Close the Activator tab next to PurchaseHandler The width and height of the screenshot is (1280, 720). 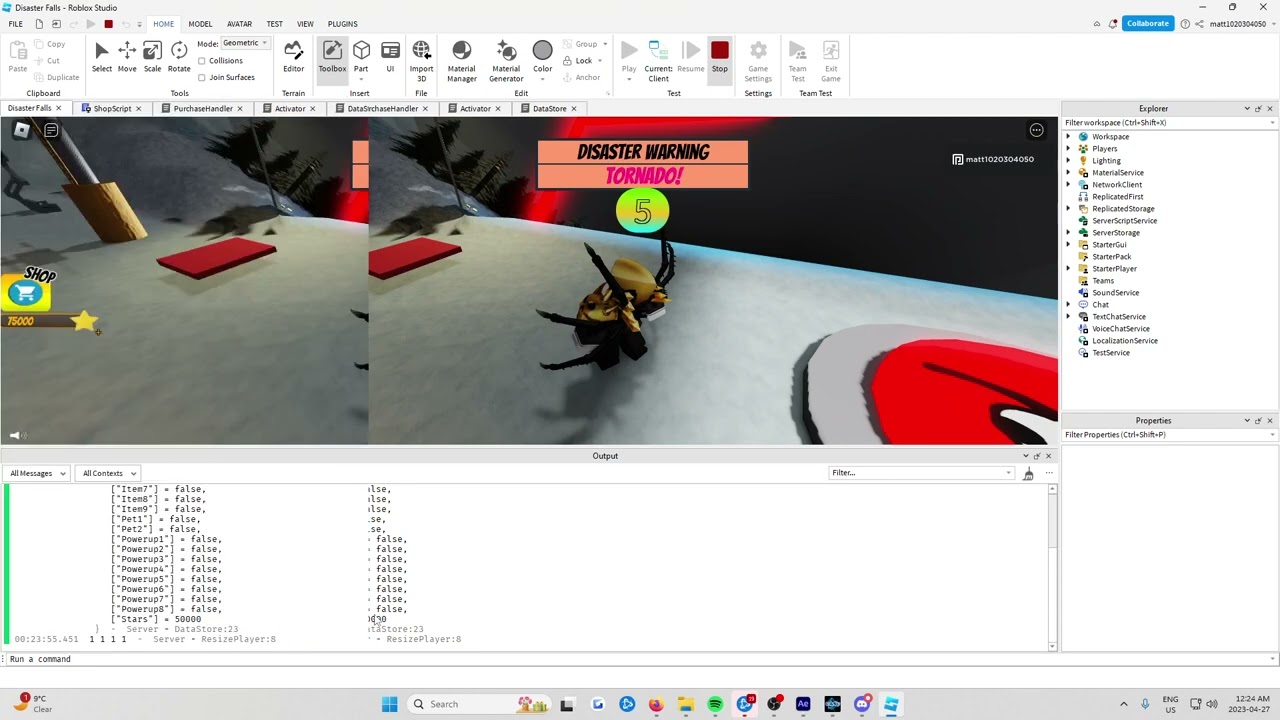coord(312,108)
